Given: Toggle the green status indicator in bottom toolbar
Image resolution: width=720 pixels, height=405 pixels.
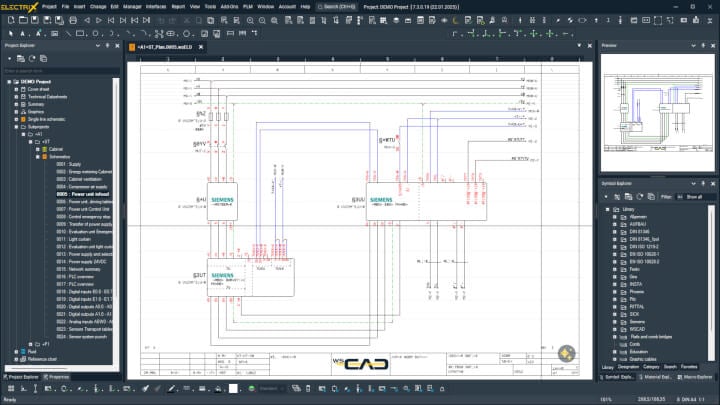Looking at the screenshot, I should click(x=249, y=388).
